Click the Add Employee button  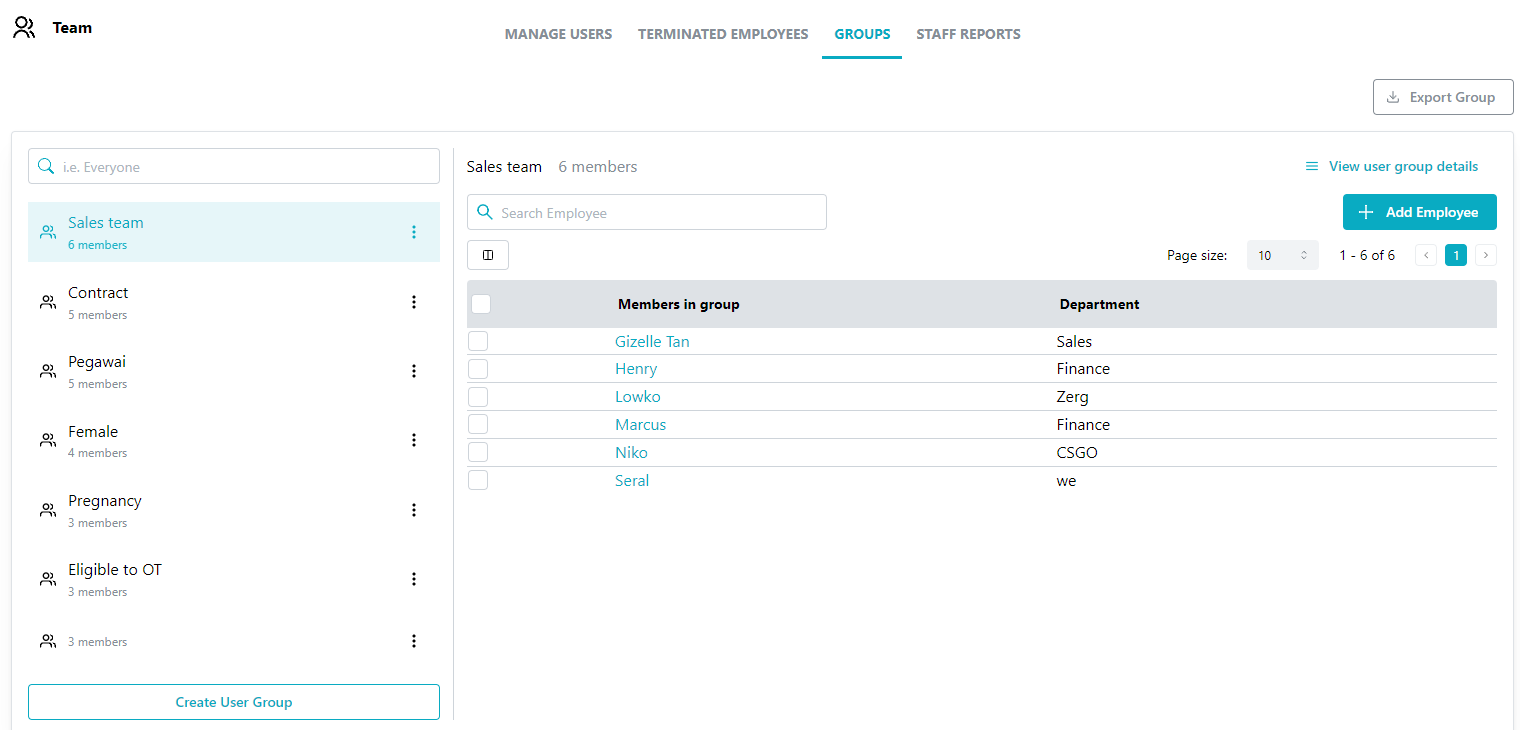coord(1419,212)
